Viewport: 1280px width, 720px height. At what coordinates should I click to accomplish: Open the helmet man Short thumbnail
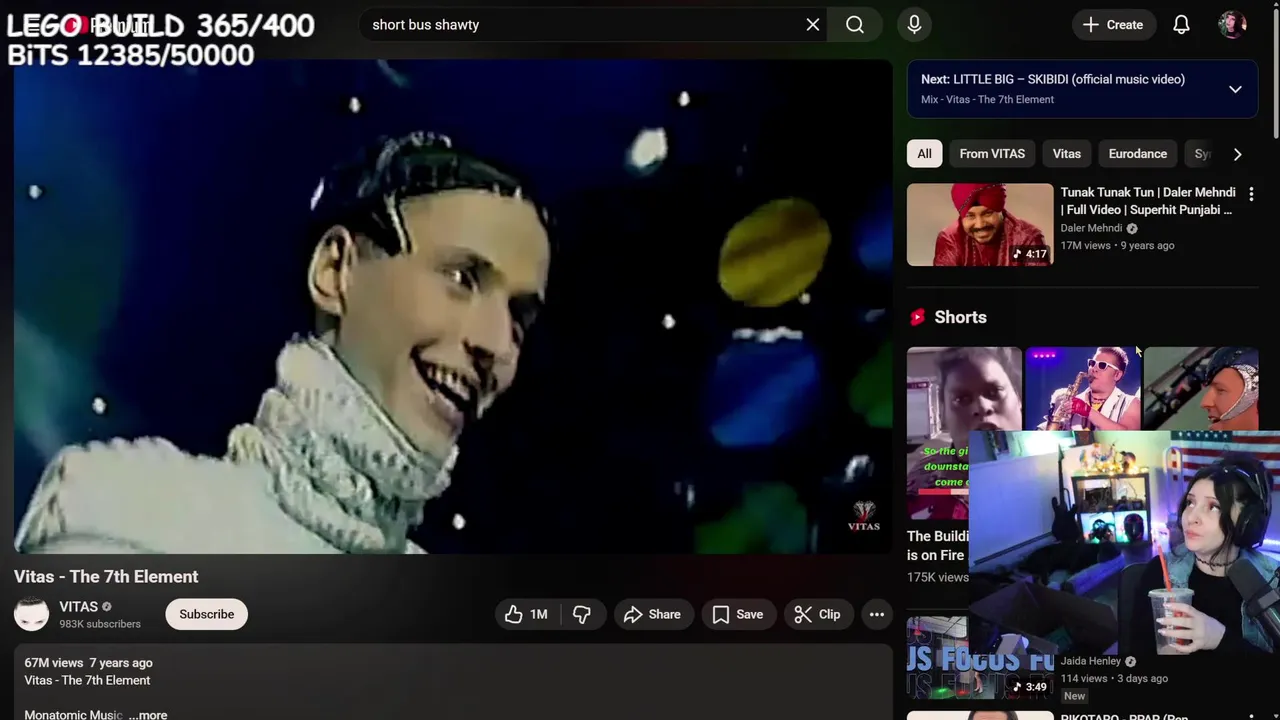pos(1201,389)
